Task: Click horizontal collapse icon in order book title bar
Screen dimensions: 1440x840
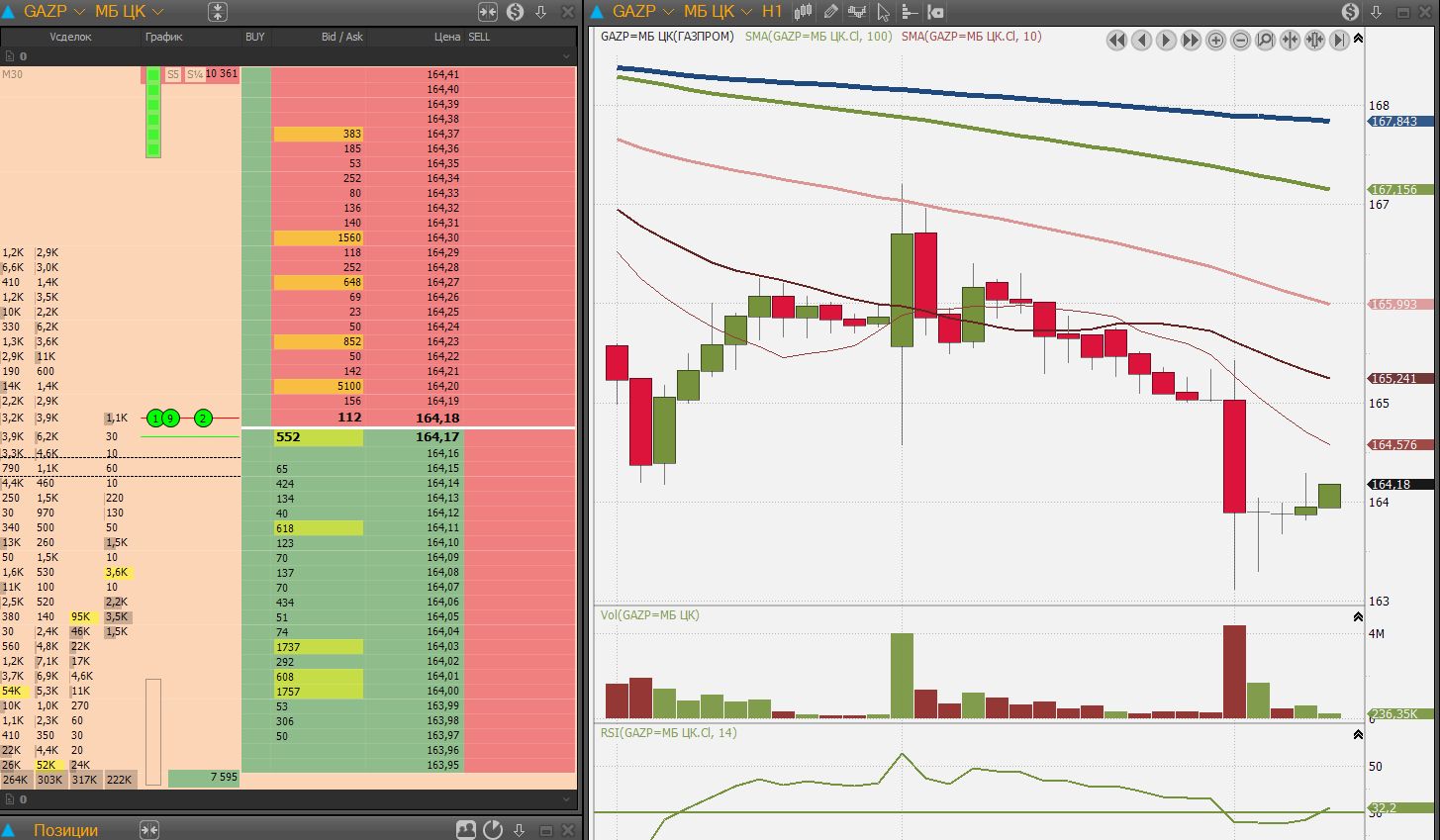Action: coord(488,12)
